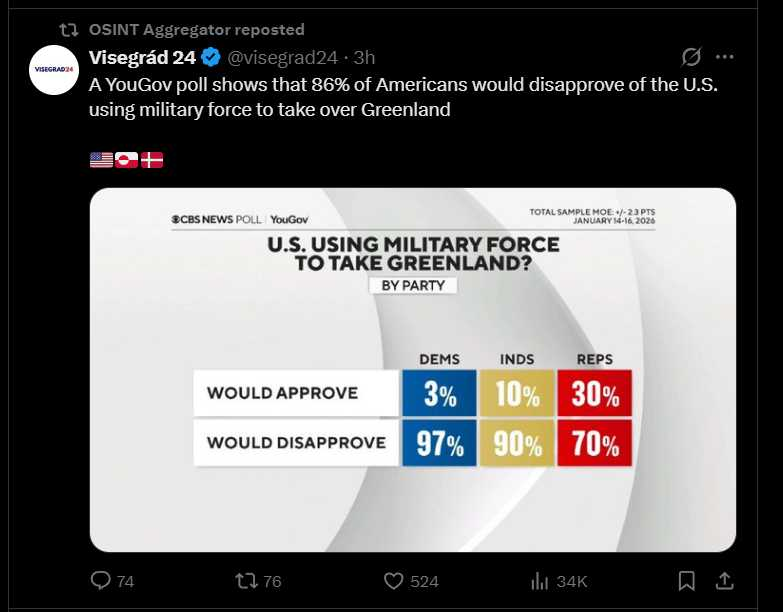This screenshot has height=612, width=783.
Task: Click the blue DEMS 97% cell
Action: (438, 443)
